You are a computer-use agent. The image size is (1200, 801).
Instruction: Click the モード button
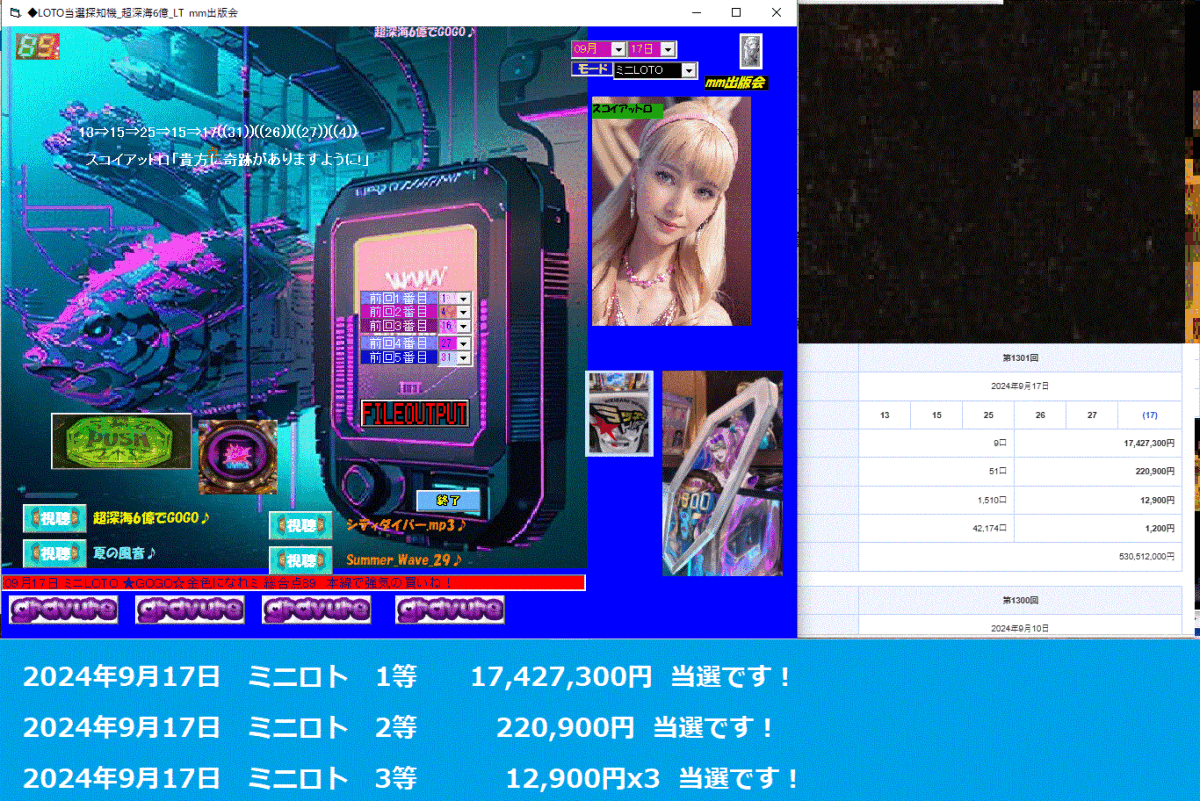(x=591, y=69)
